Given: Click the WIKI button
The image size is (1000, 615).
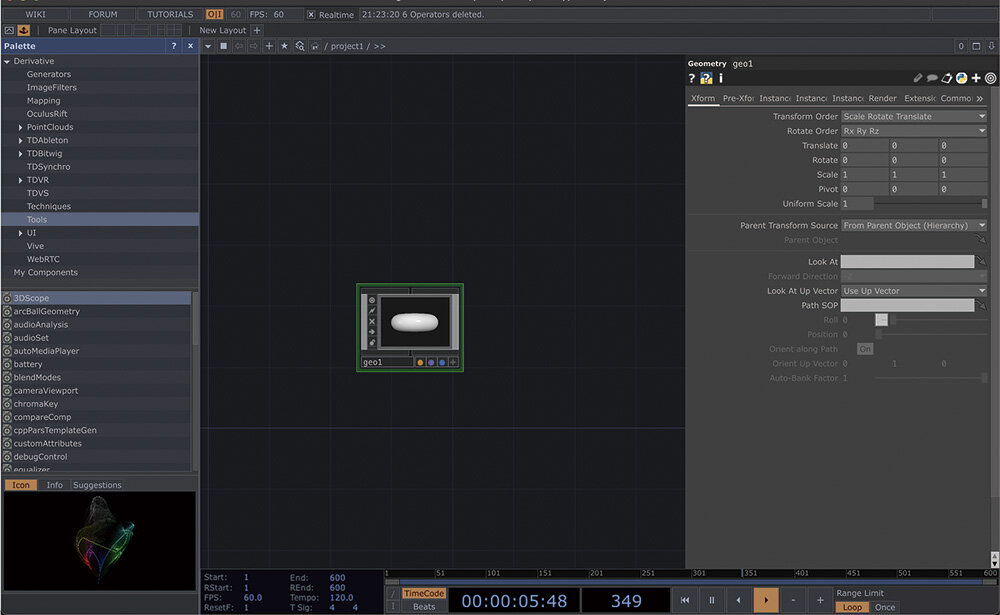Looking at the screenshot, I should click(35, 15).
